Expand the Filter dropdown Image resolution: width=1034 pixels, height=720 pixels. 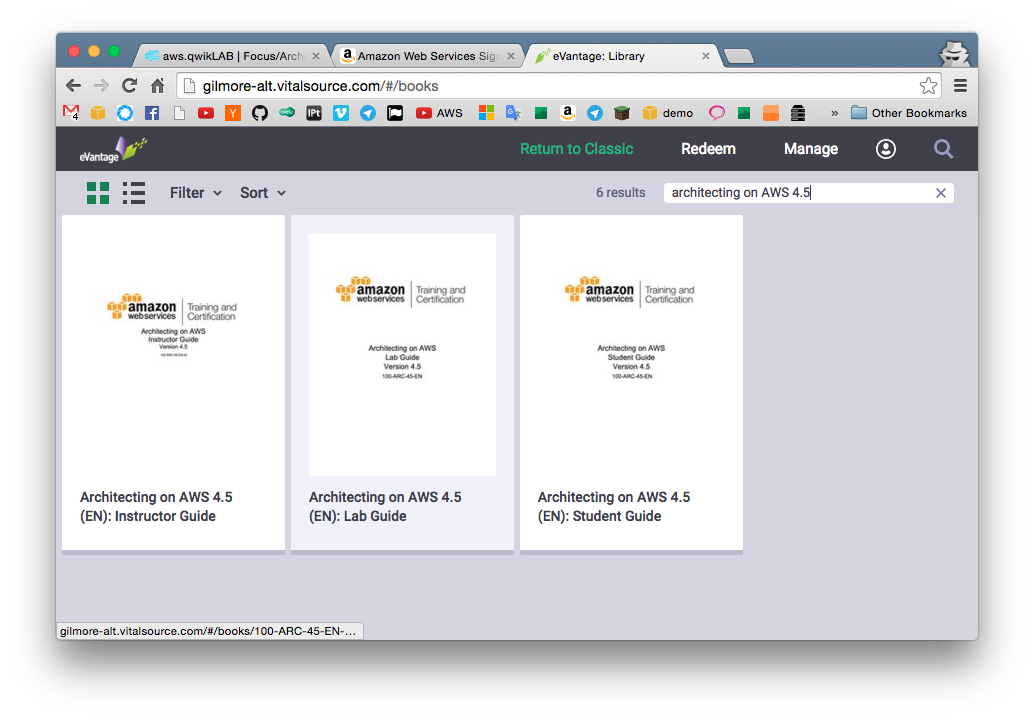pos(196,193)
